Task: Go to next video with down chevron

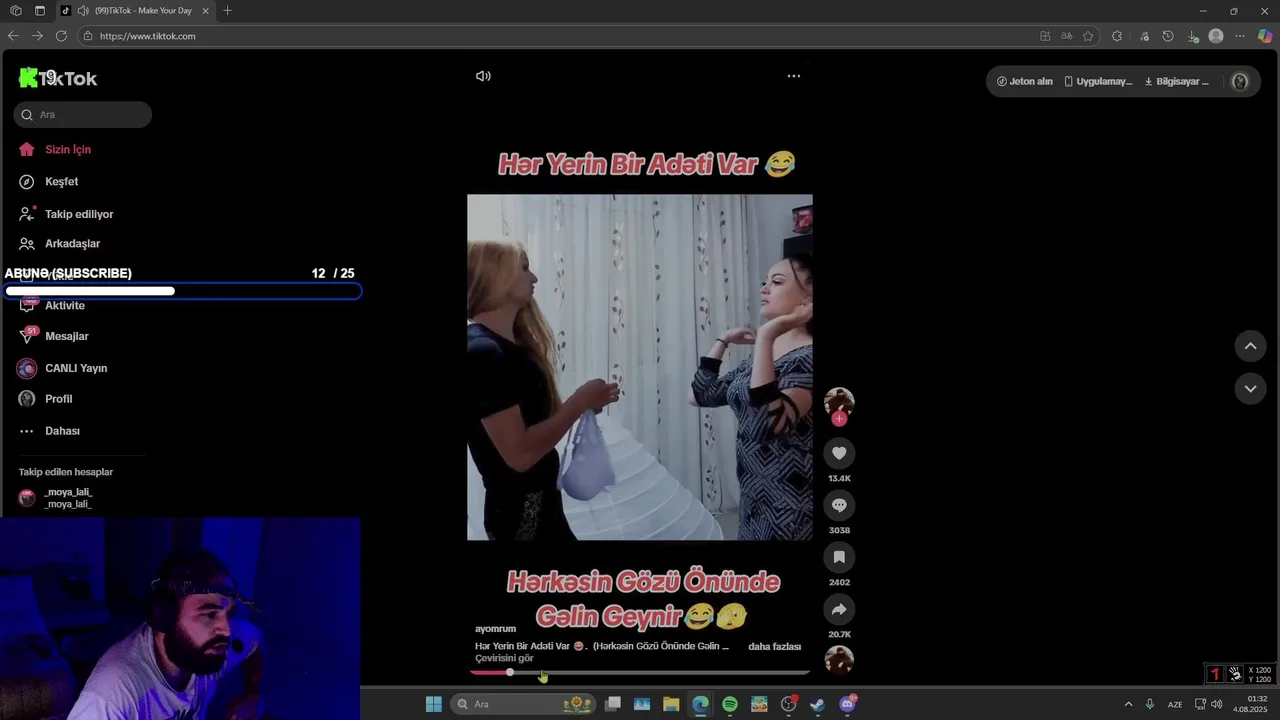Action: 1250,389
